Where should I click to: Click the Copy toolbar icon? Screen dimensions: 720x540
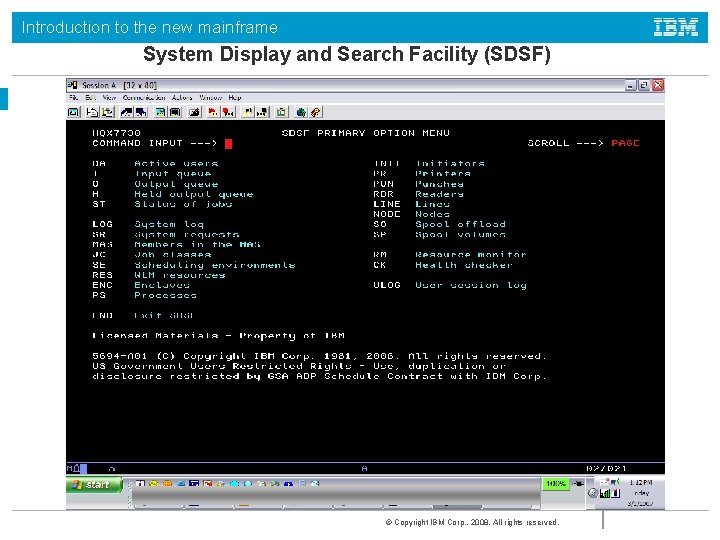tap(92, 112)
